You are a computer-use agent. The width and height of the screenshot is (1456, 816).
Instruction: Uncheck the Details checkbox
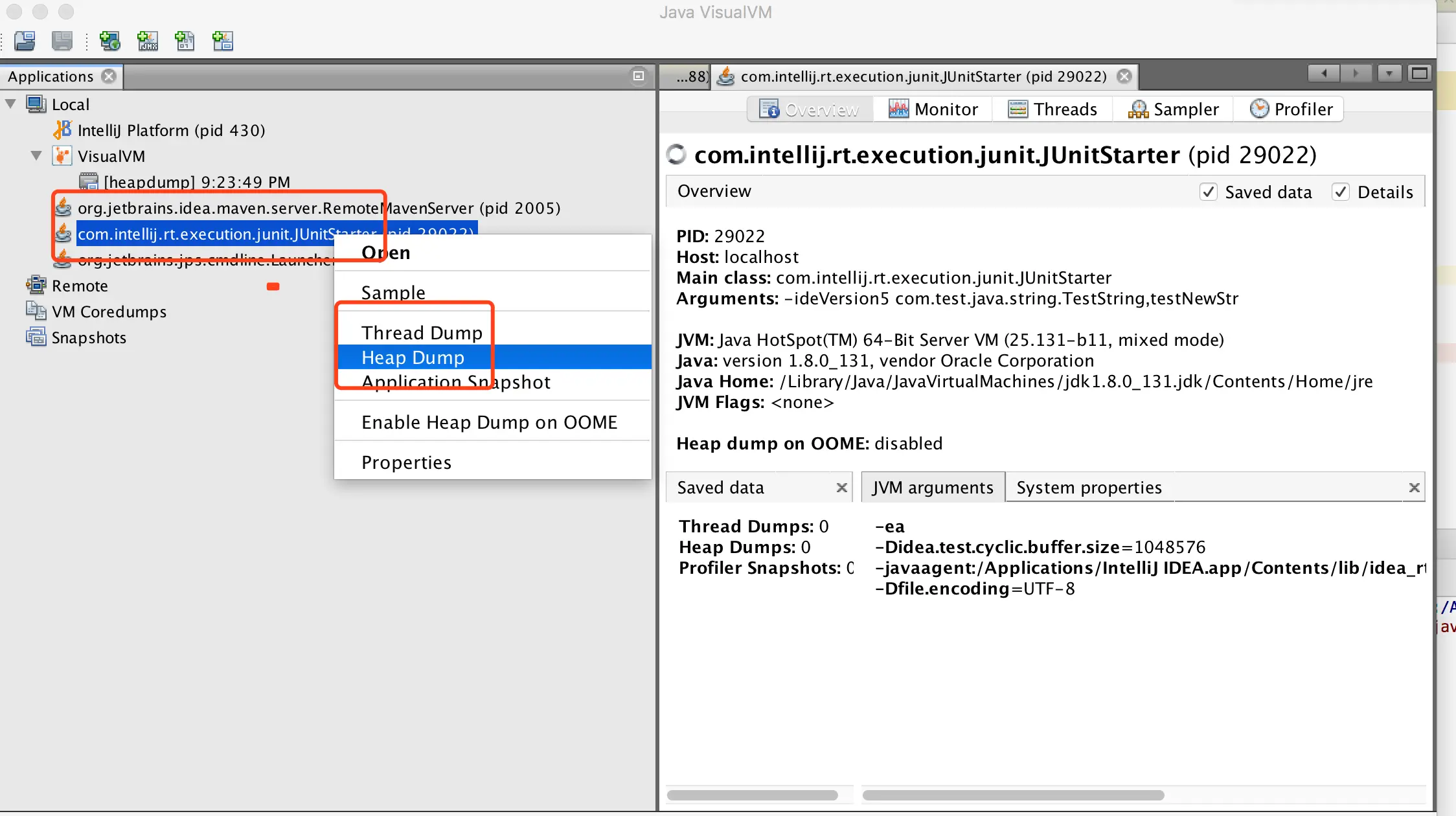[x=1341, y=192]
